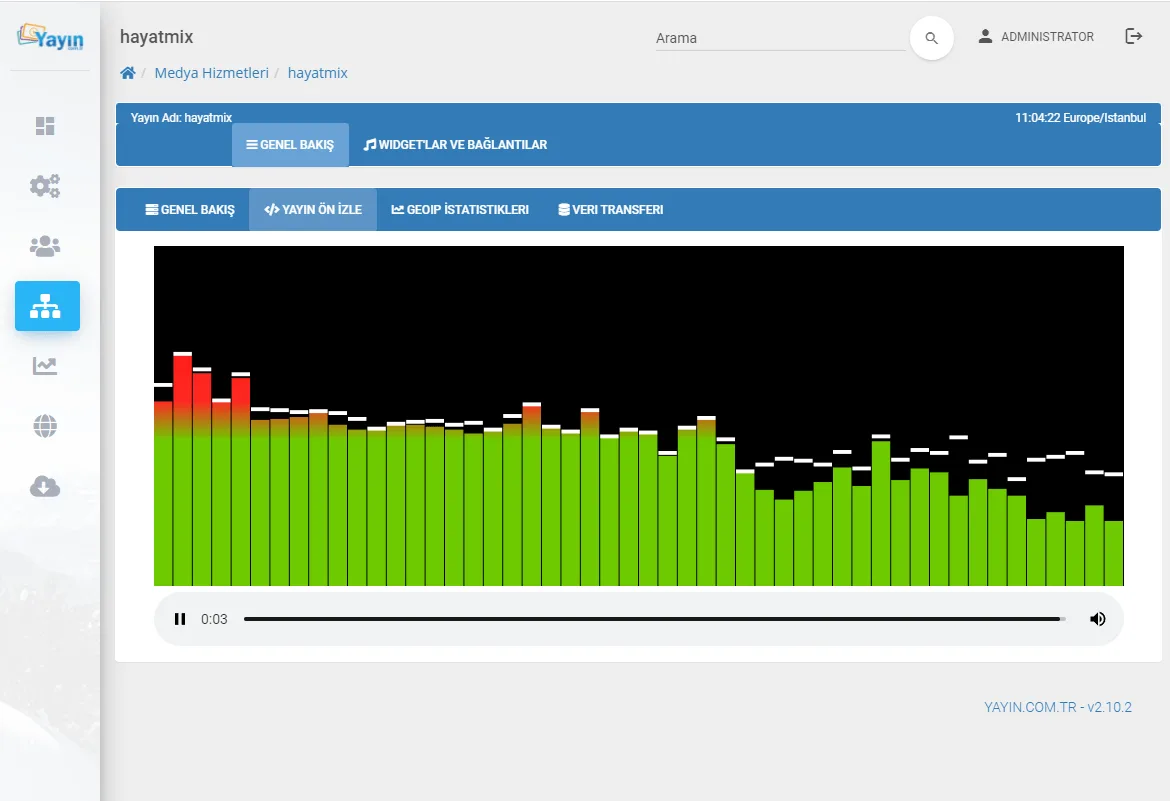Open the cloud download sidebar icon

tap(45, 487)
